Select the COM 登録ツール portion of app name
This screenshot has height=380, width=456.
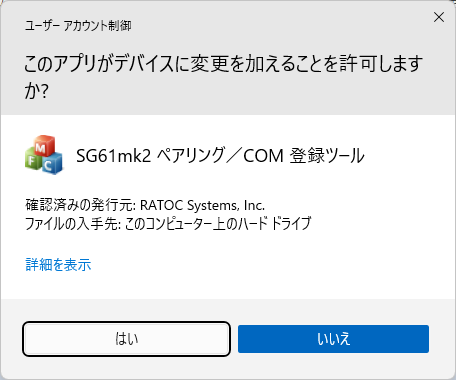[304, 156]
